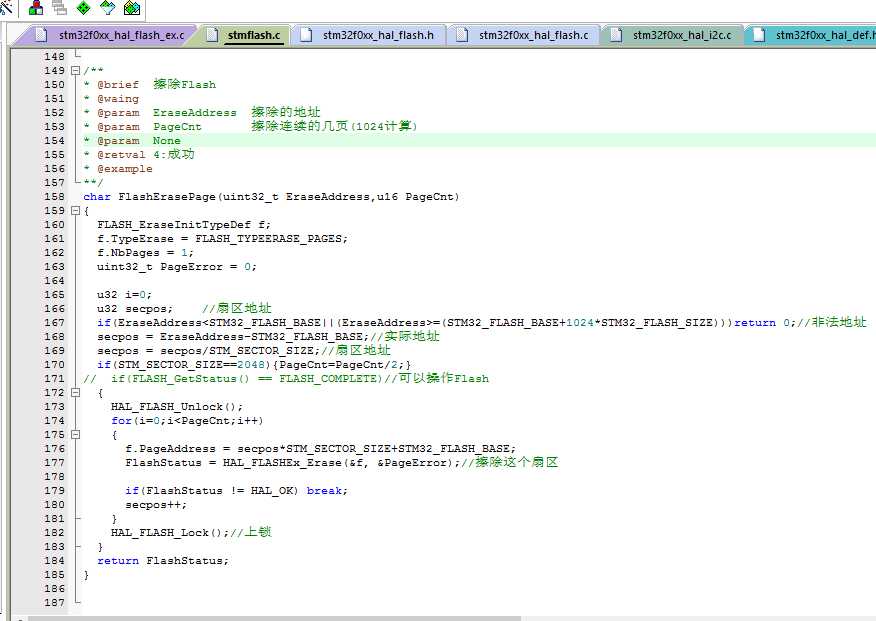Open Manage Run-Time Environment green diamond

(x=83, y=7)
